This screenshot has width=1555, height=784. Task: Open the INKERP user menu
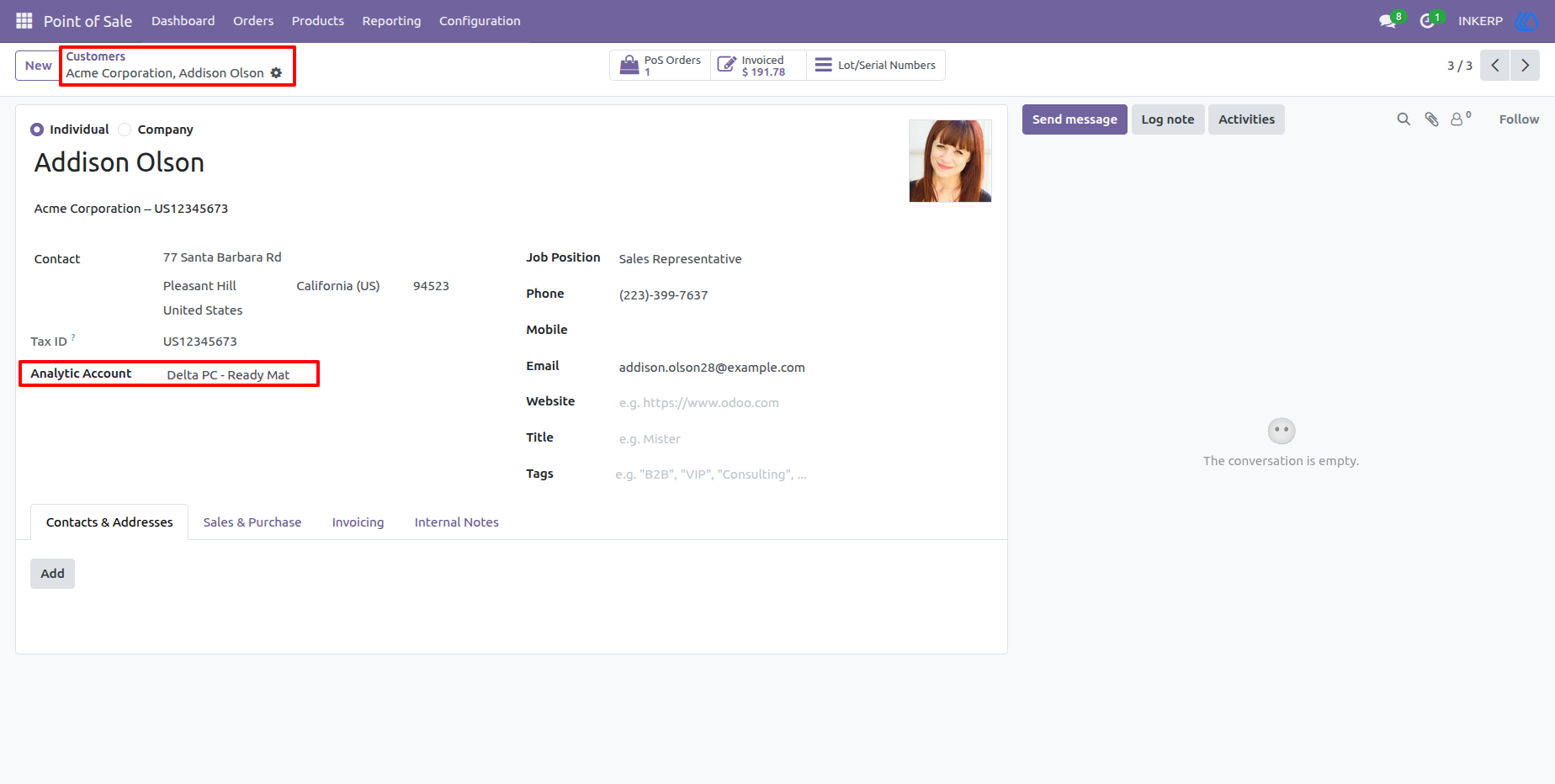click(x=1480, y=21)
